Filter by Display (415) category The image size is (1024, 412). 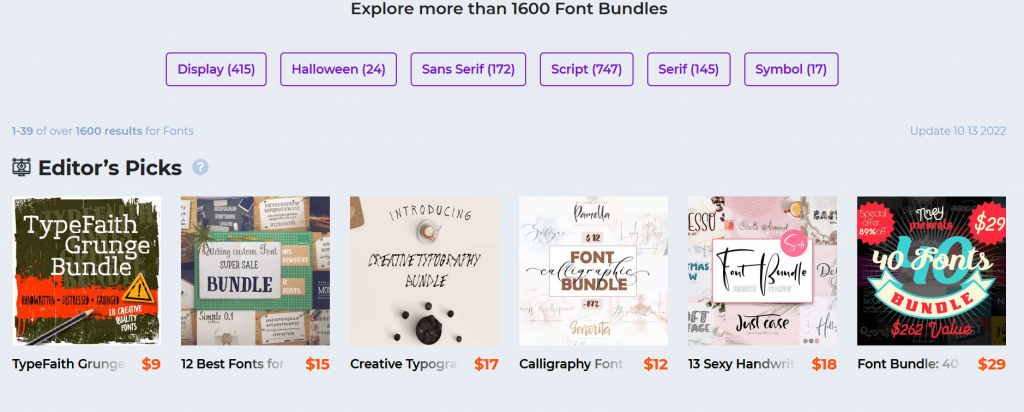point(216,69)
